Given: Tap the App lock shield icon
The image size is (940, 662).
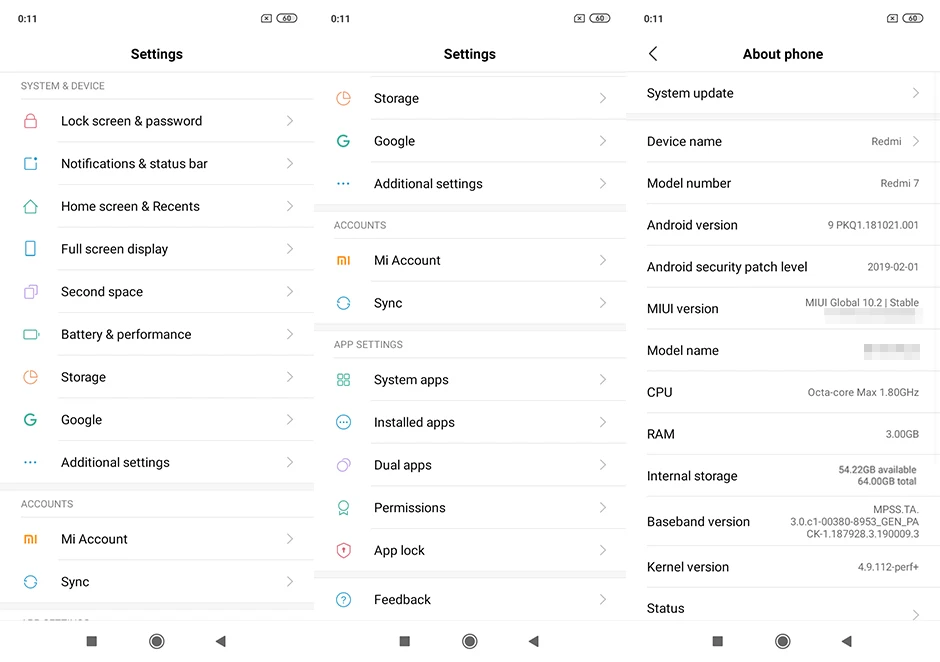Looking at the screenshot, I should 344,550.
